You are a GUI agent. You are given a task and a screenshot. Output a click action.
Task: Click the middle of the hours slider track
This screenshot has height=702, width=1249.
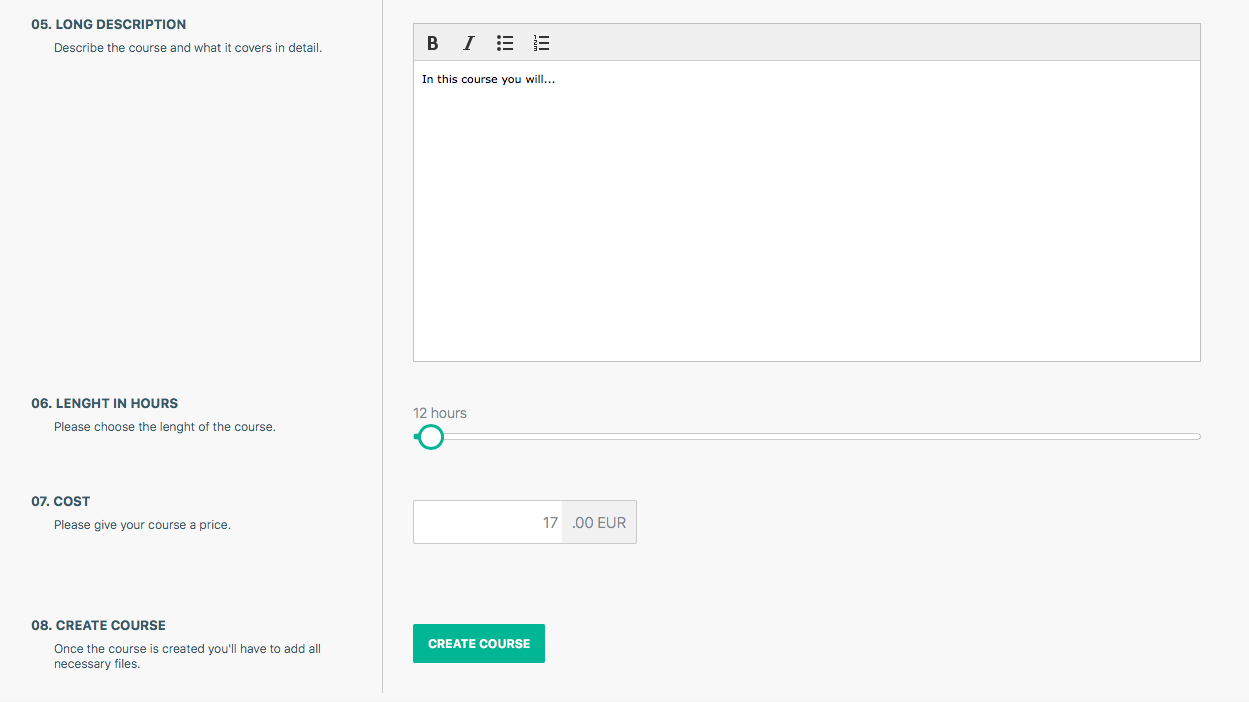pyautogui.click(x=806, y=437)
